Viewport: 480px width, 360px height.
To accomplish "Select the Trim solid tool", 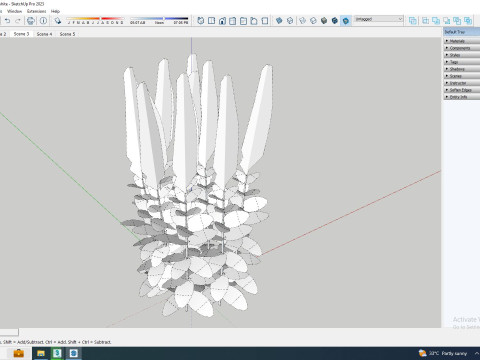I will (457, 21).
